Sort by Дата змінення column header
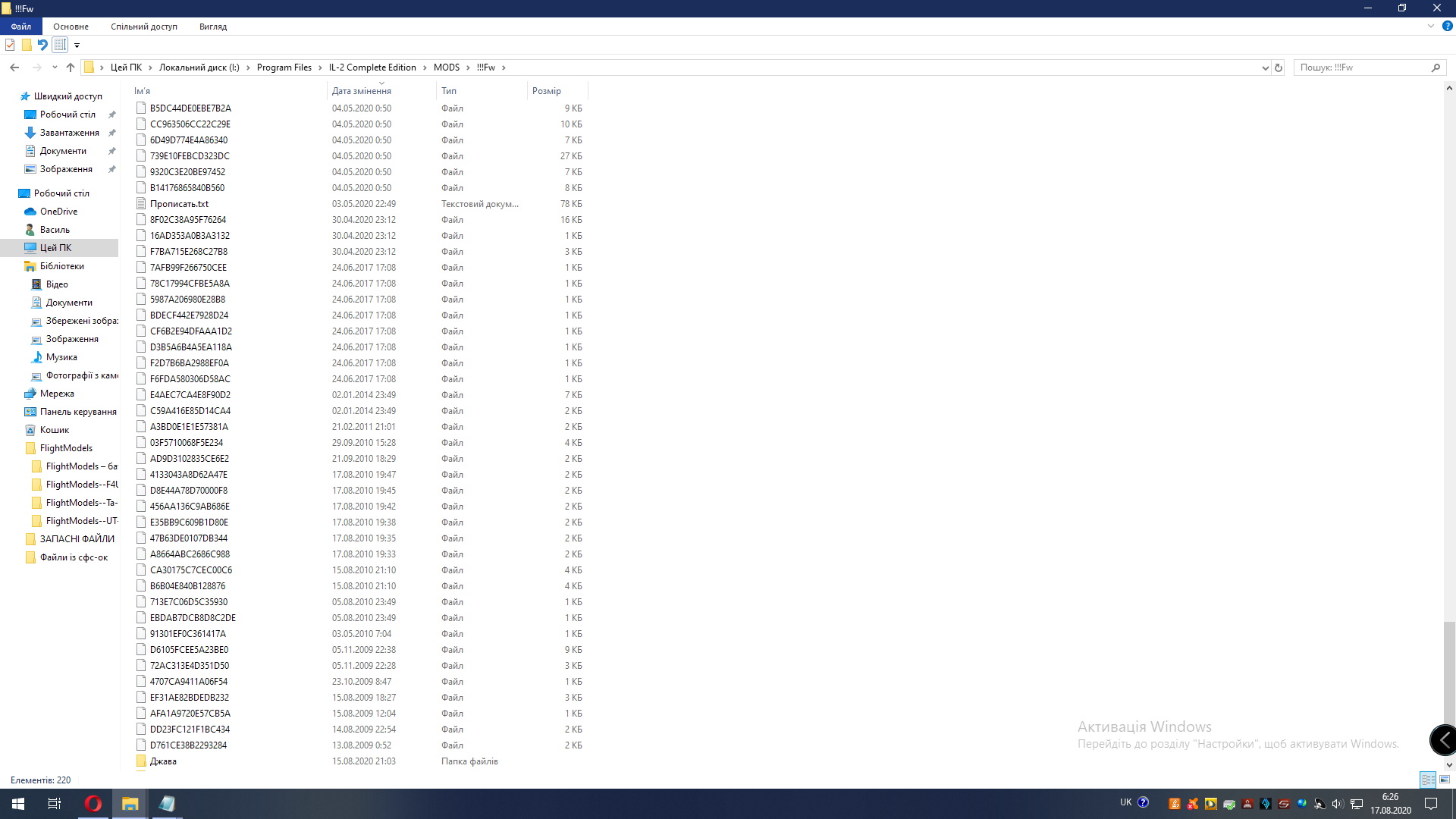The height and width of the screenshot is (819, 1456). click(362, 91)
